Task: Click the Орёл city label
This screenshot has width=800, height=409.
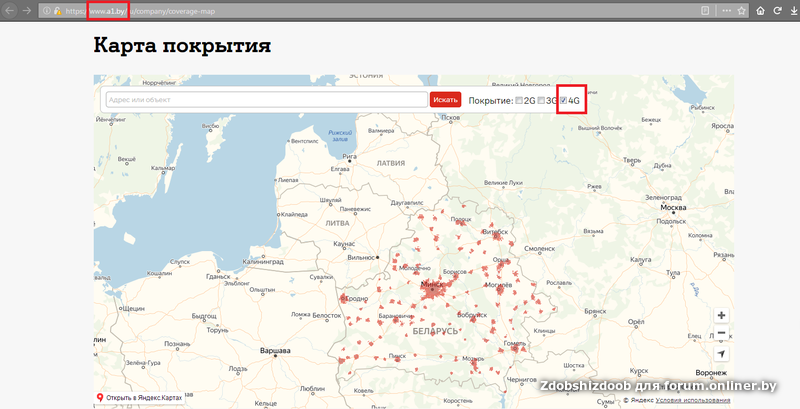Action: pos(636,321)
